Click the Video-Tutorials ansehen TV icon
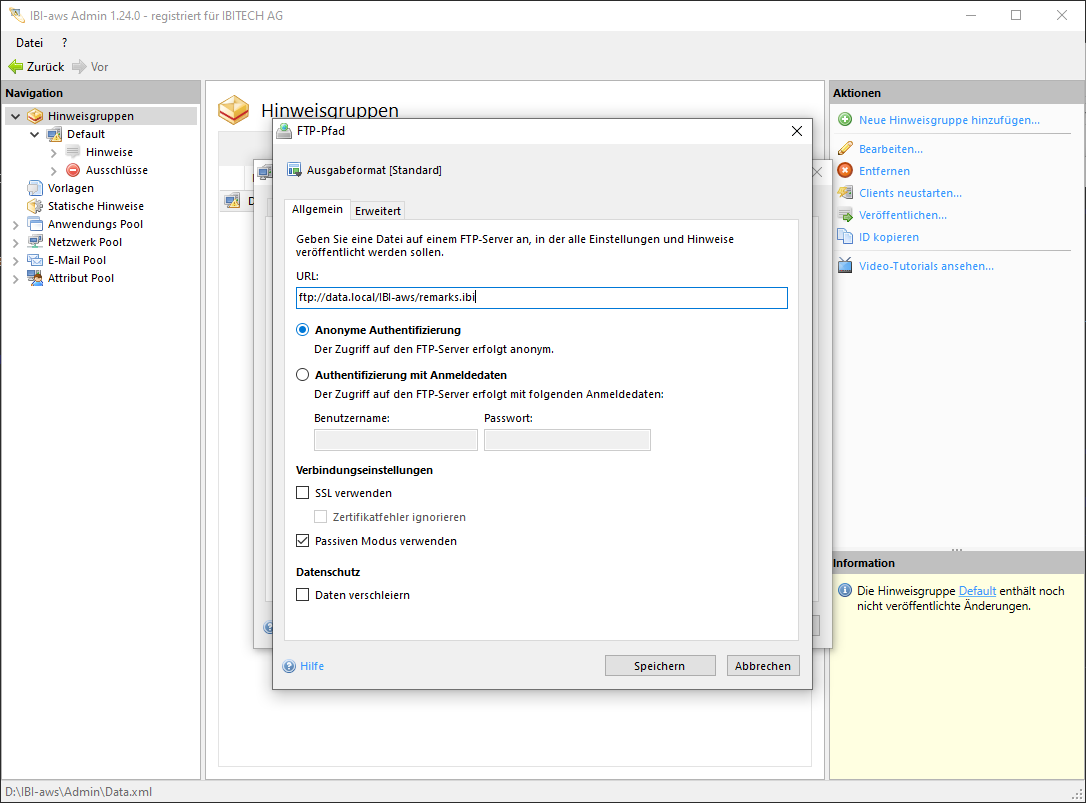This screenshot has width=1086, height=803. pos(845,266)
